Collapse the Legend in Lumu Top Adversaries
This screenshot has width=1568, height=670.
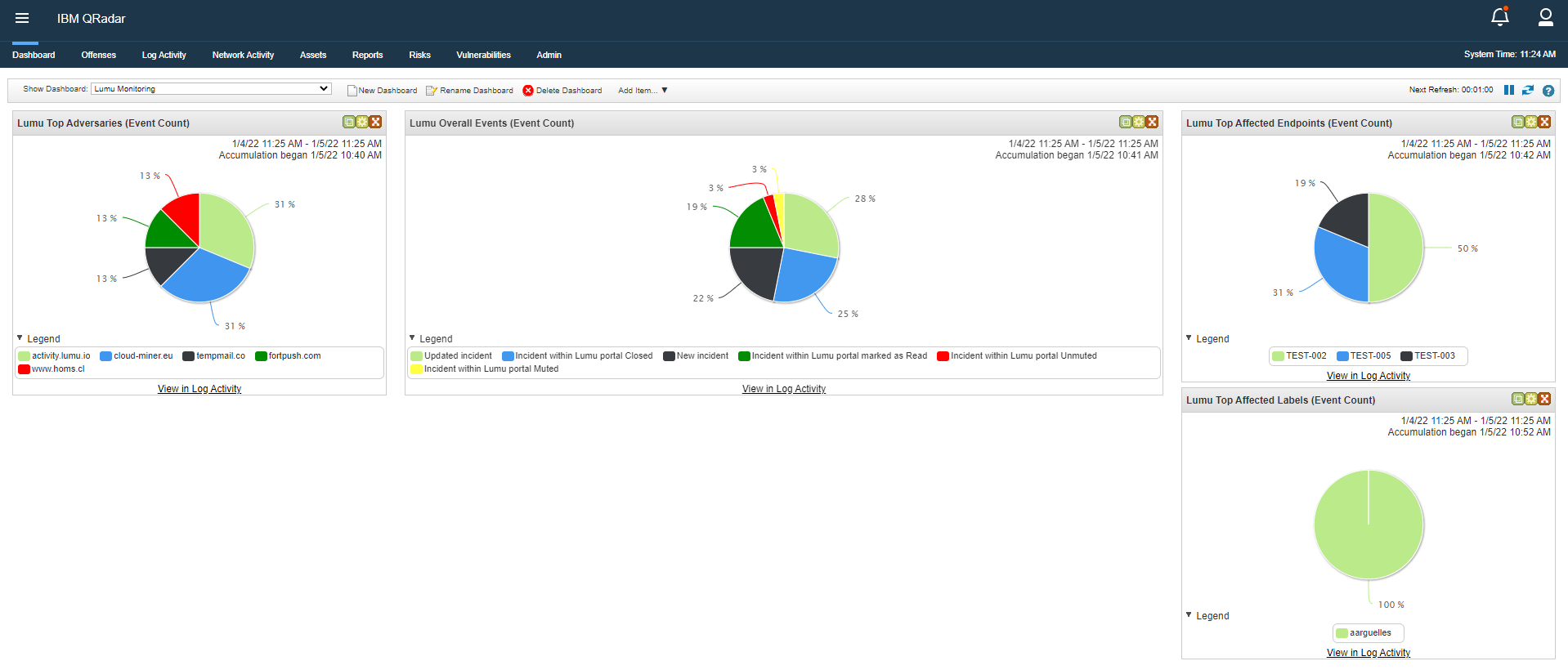pos(20,338)
